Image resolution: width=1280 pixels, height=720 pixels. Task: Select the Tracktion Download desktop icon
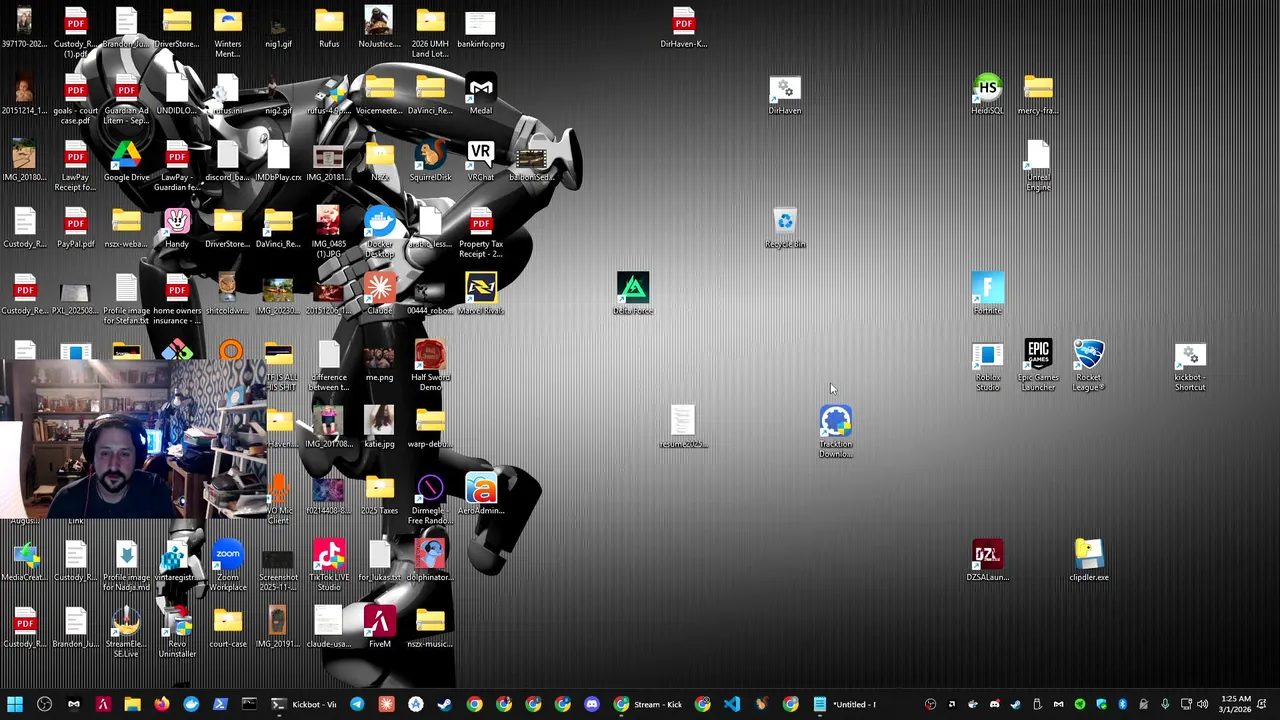(x=836, y=432)
